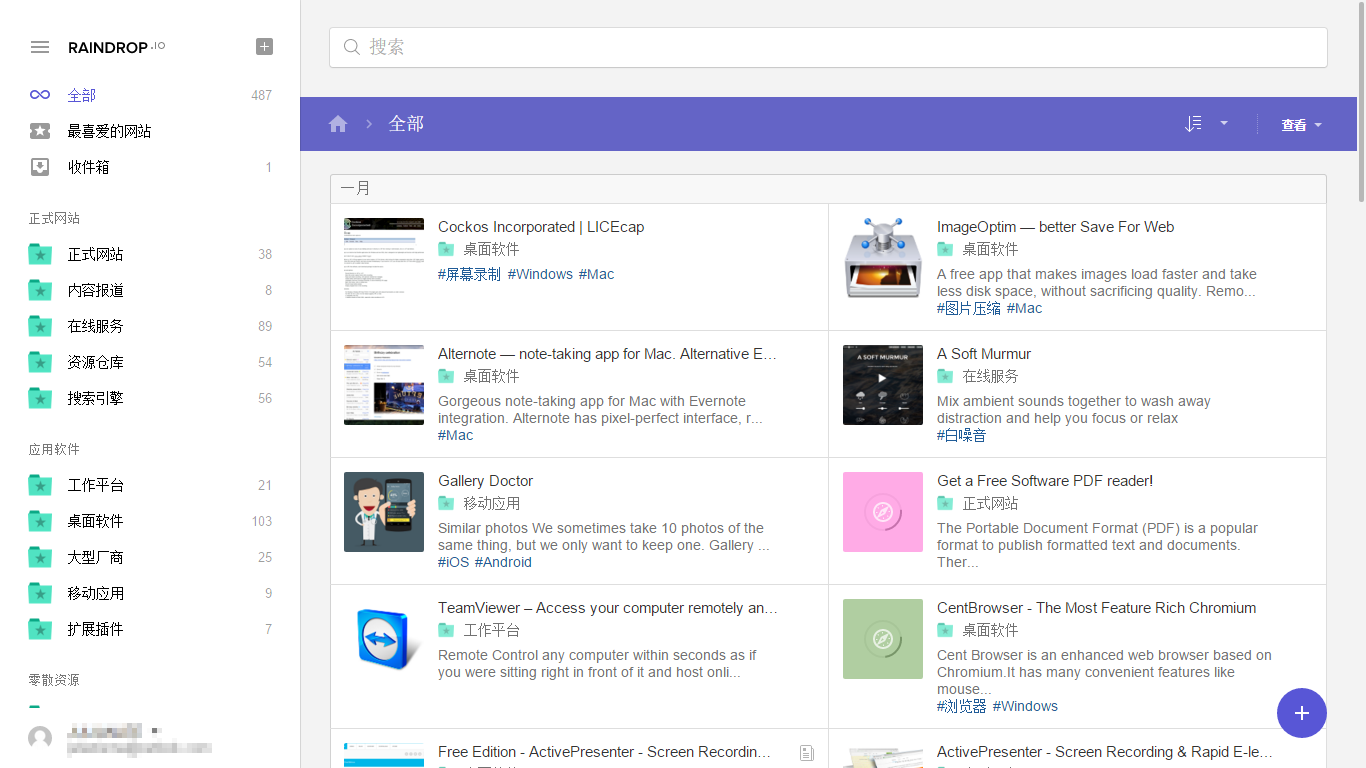Click the RAINDROP.IO logo
This screenshot has width=1366, height=768.
click(x=117, y=47)
